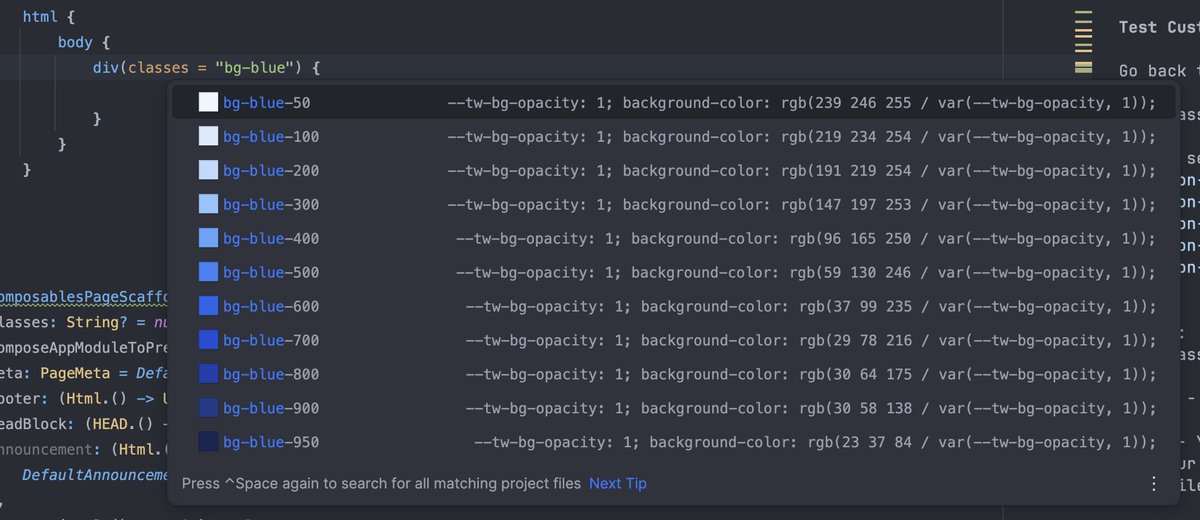Click the rgb(239 246 255) CSS description
The height and width of the screenshot is (520, 1200).
pos(801,102)
